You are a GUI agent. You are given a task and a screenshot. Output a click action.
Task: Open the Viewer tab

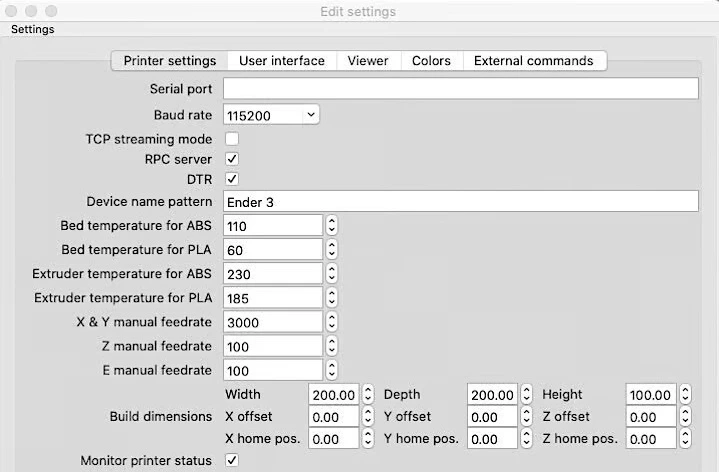pyautogui.click(x=368, y=61)
